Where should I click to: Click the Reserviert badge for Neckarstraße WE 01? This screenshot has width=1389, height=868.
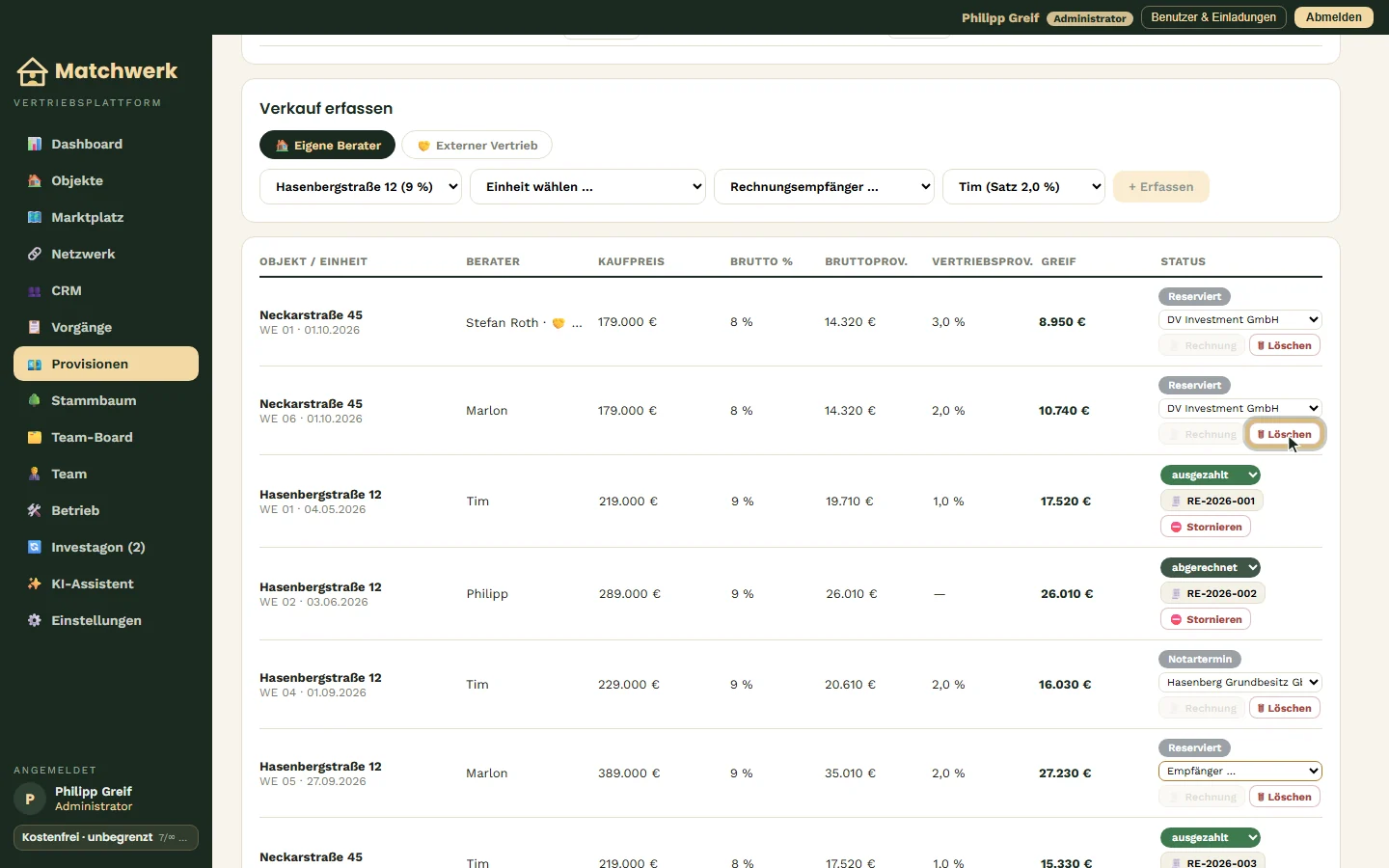(x=1194, y=296)
